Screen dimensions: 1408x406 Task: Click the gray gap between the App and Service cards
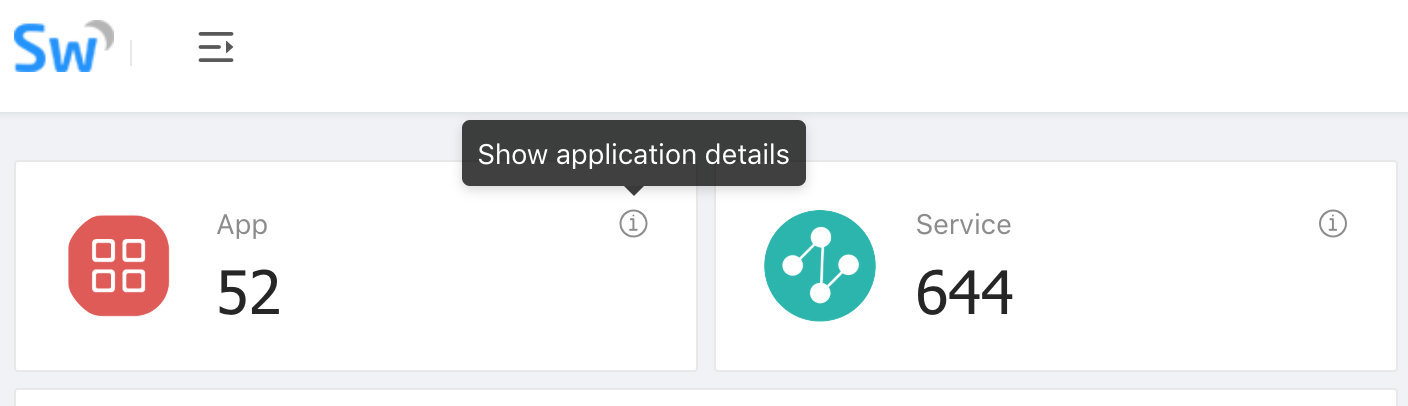(x=706, y=266)
